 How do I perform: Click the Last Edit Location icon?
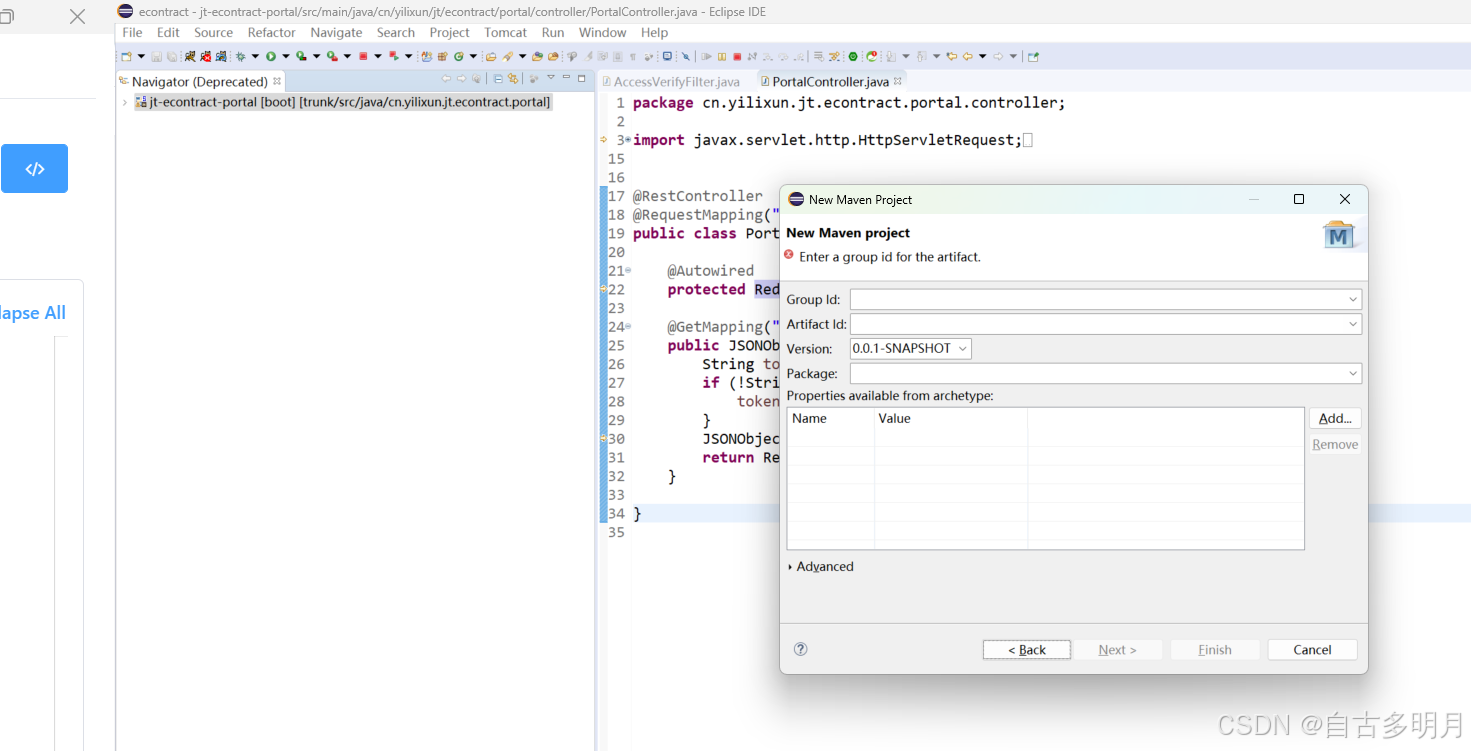(951, 56)
